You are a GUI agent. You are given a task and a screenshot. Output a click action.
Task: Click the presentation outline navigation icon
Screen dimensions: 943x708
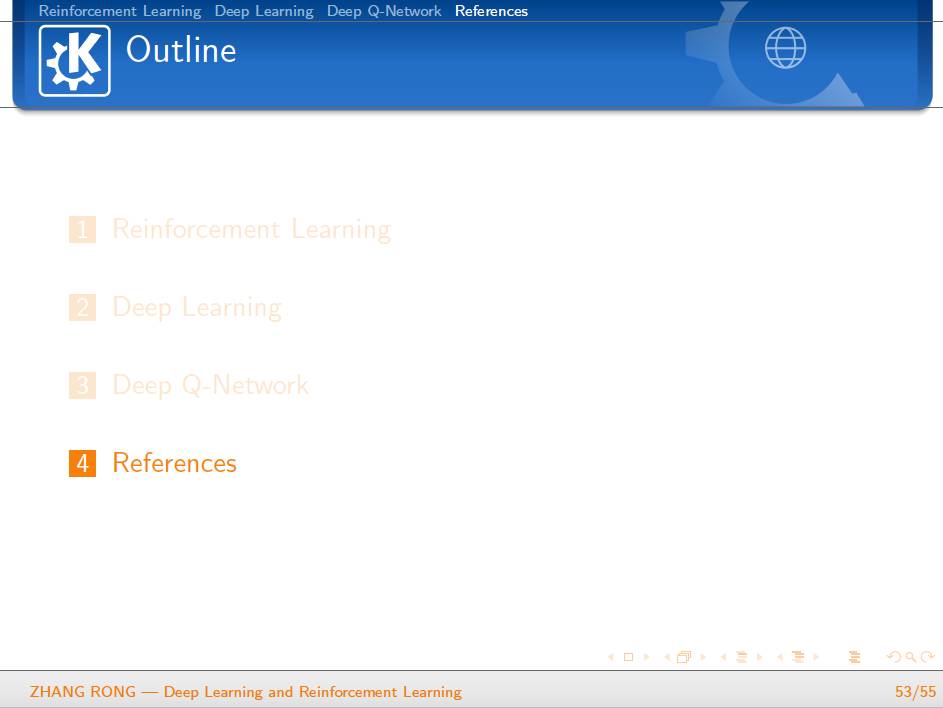pyautogui.click(x=855, y=657)
